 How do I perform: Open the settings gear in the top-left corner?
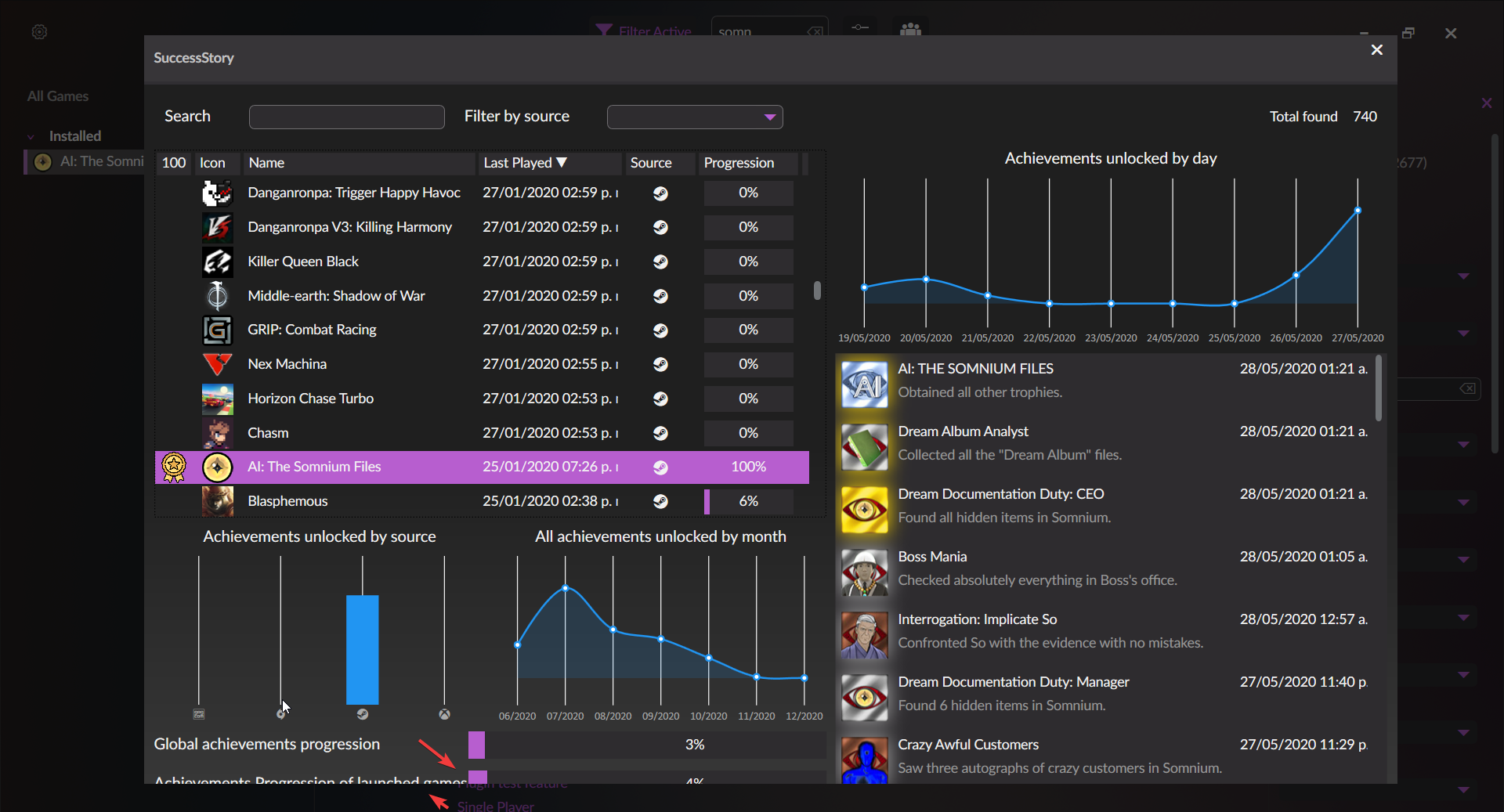click(x=39, y=32)
